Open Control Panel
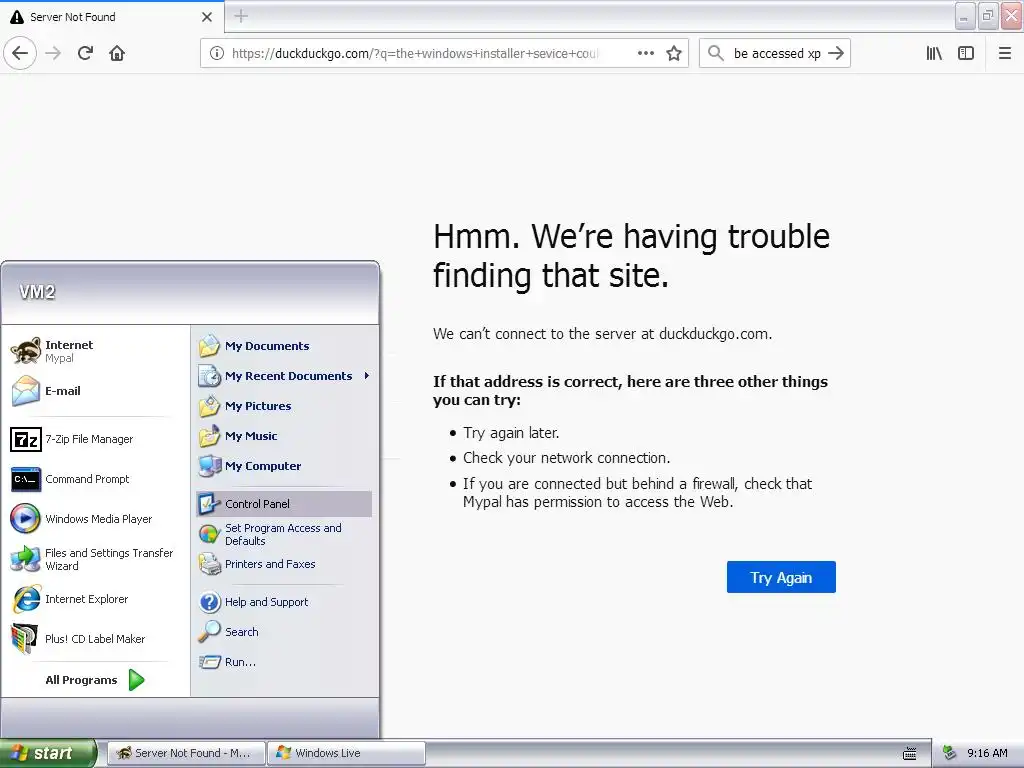Viewport: 1024px width, 768px height. (284, 504)
